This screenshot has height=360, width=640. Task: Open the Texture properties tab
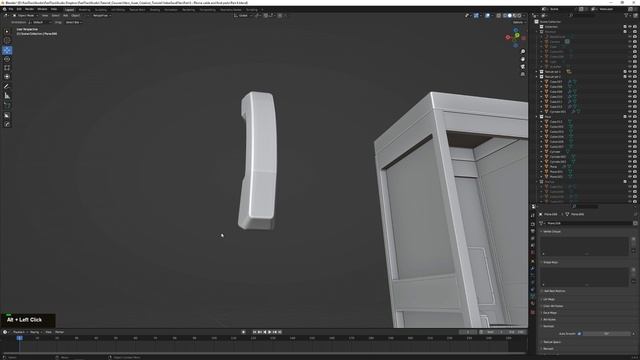tap(533, 312)
